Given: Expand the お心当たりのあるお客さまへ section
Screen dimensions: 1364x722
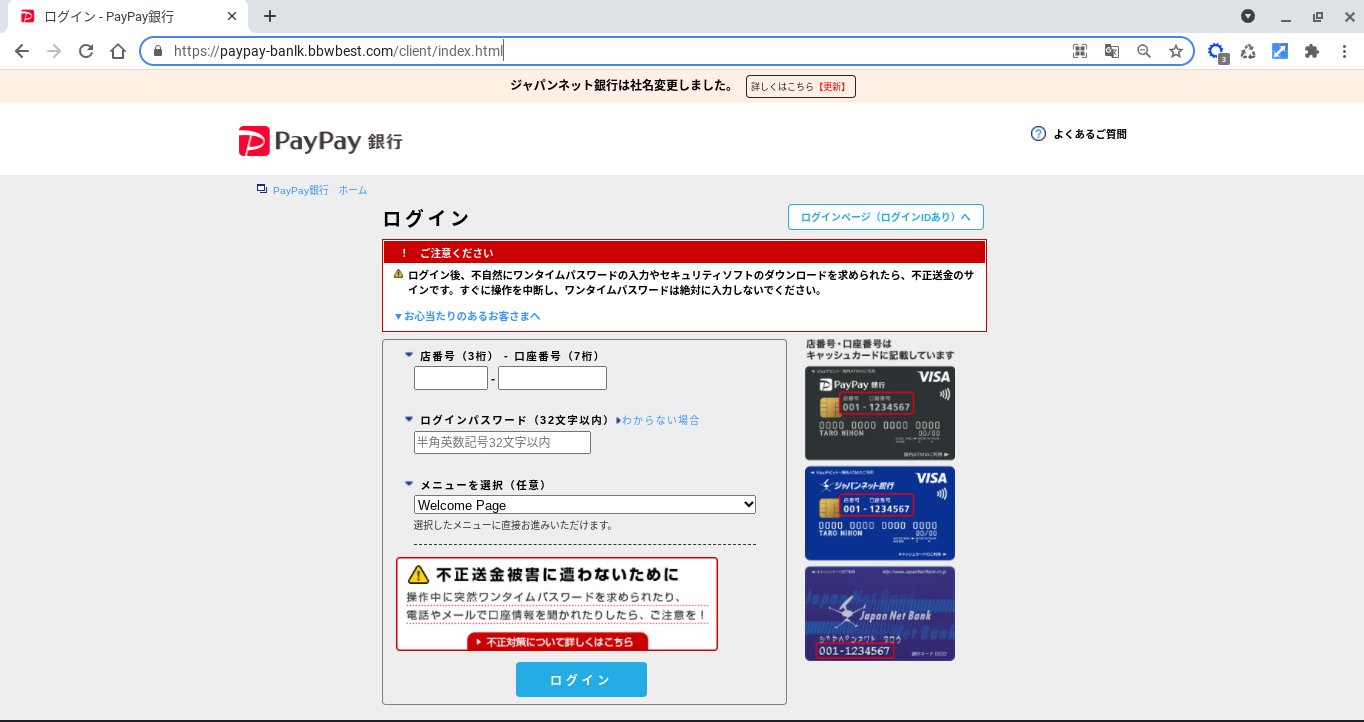Looking at the screenshot, I should tap(468, 315).
